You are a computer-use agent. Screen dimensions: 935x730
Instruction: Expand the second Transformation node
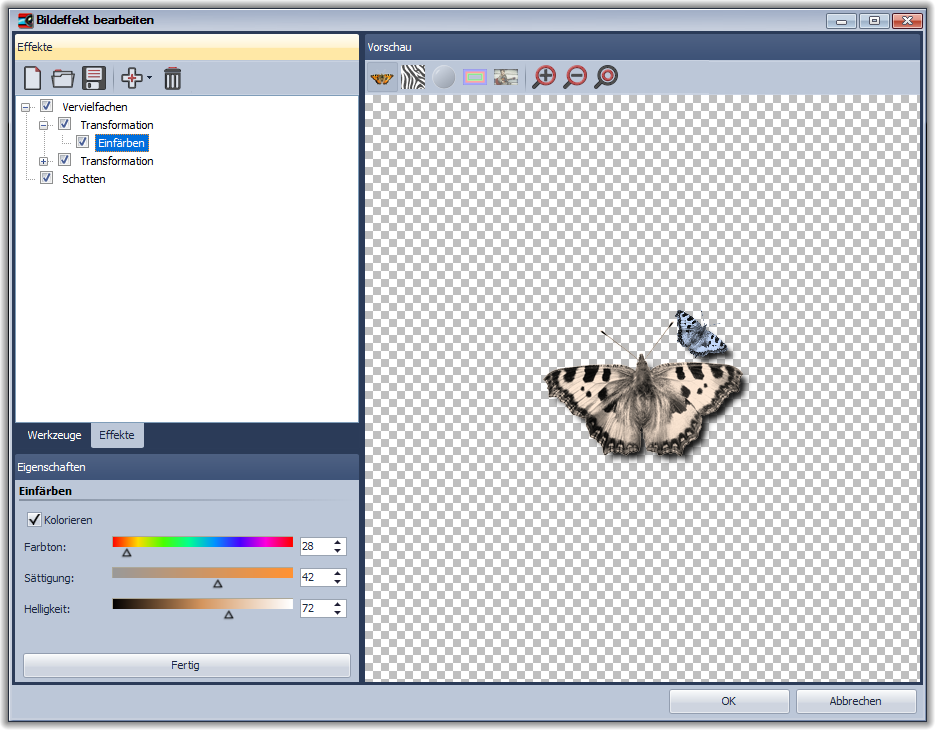pos(44,161)
